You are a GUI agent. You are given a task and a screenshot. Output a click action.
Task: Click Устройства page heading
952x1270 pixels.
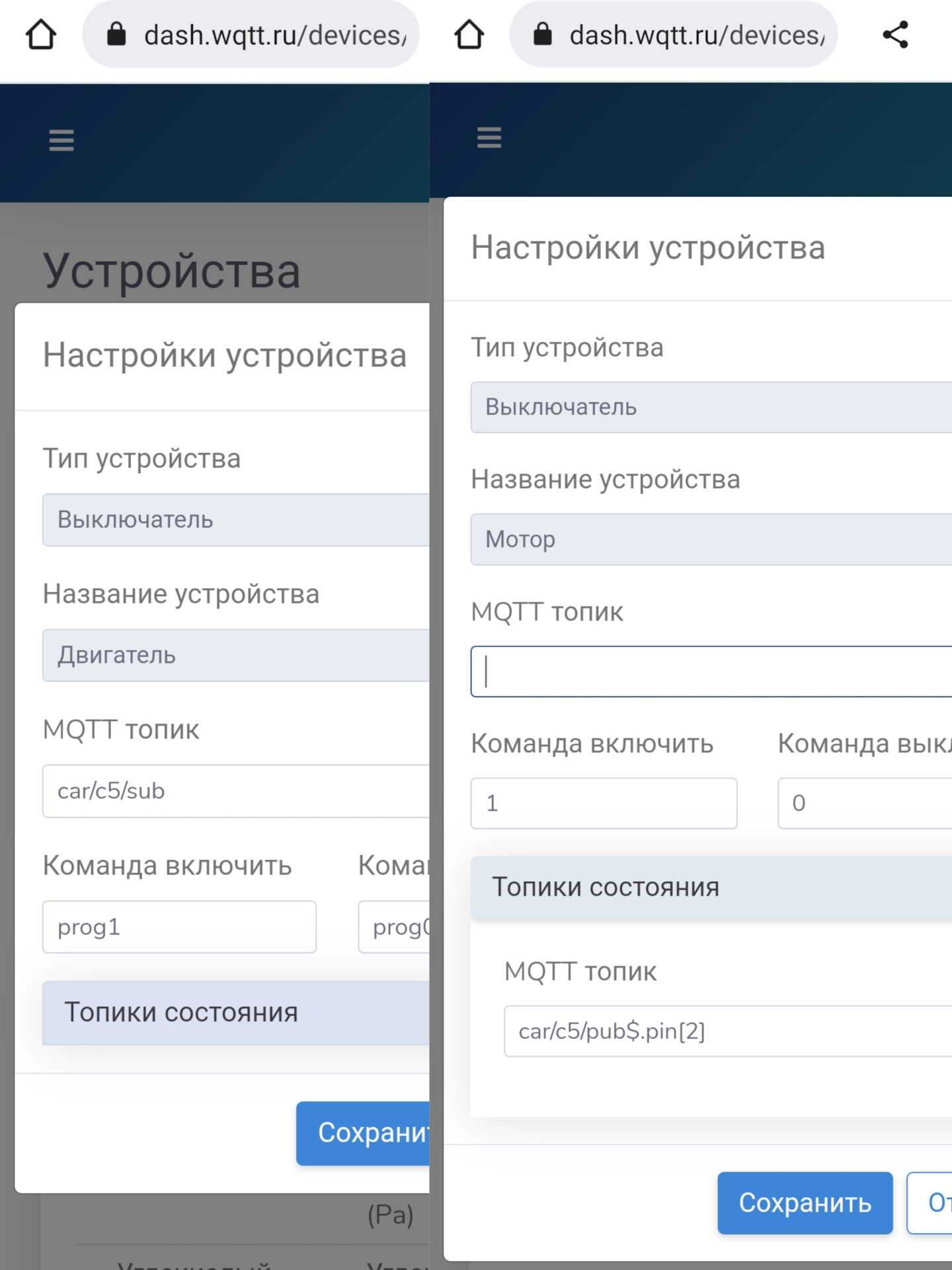point(172,271)
